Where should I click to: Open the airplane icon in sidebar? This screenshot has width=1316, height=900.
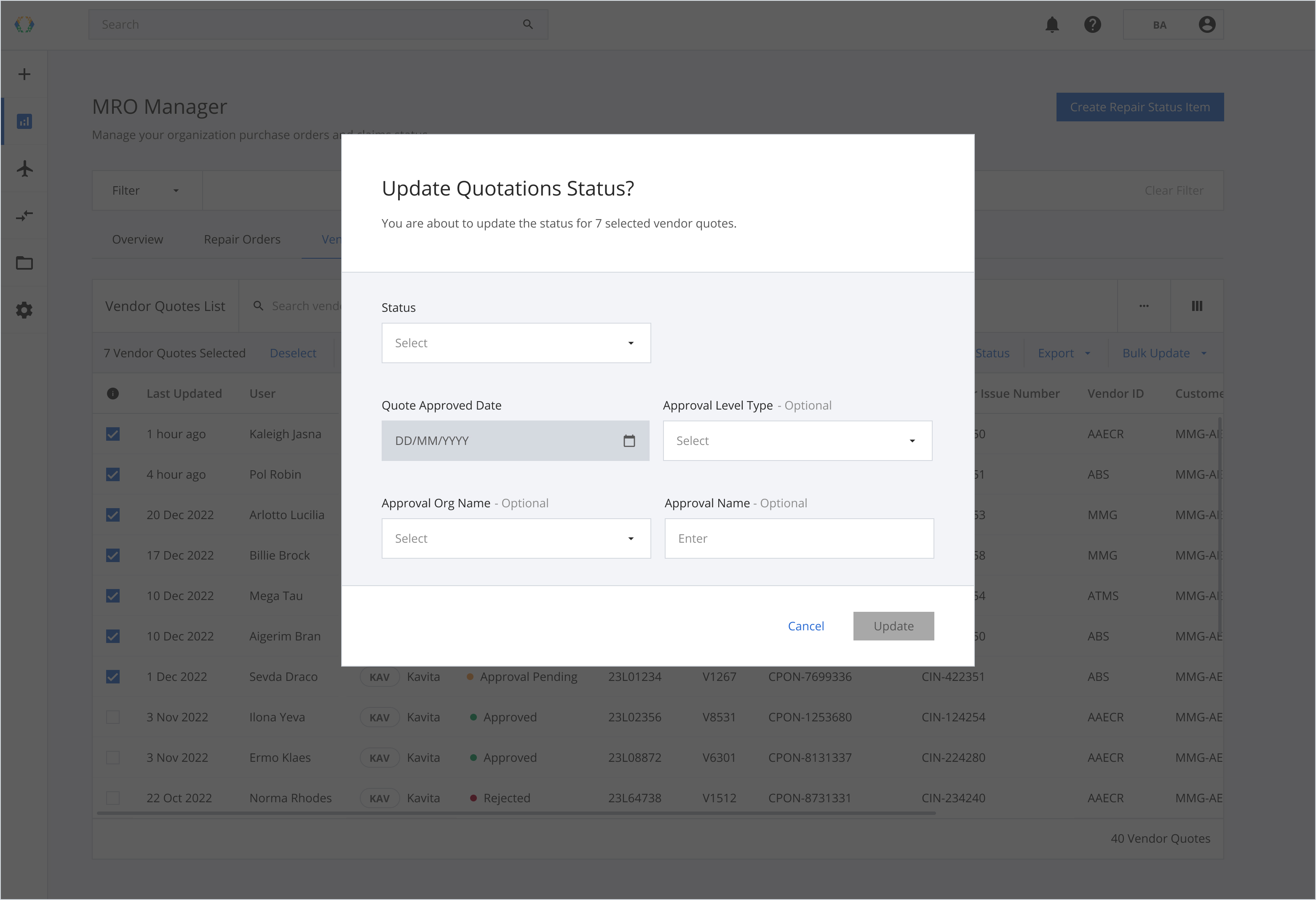[24, 169]
